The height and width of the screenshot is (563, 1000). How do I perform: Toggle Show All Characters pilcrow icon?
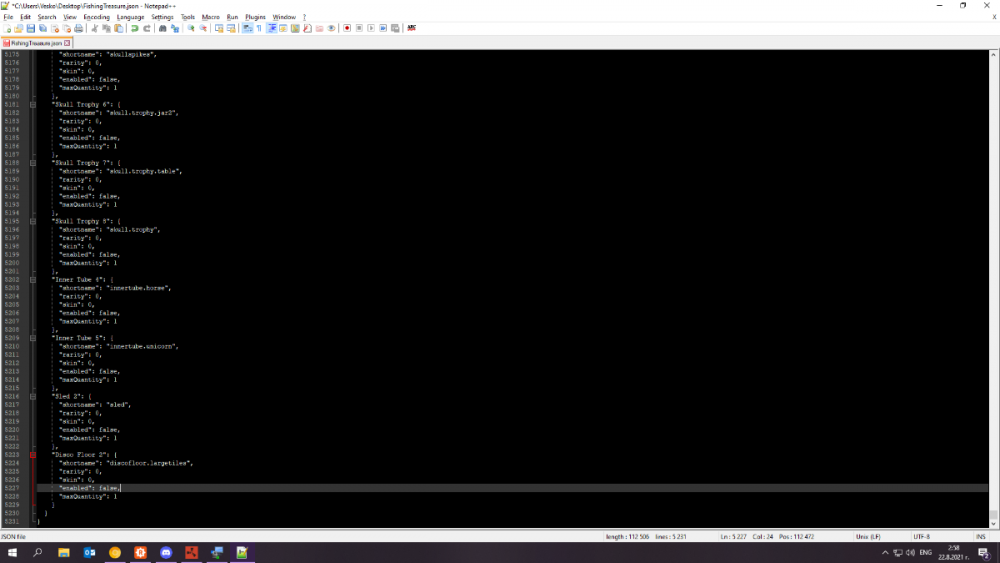(259, 28)
